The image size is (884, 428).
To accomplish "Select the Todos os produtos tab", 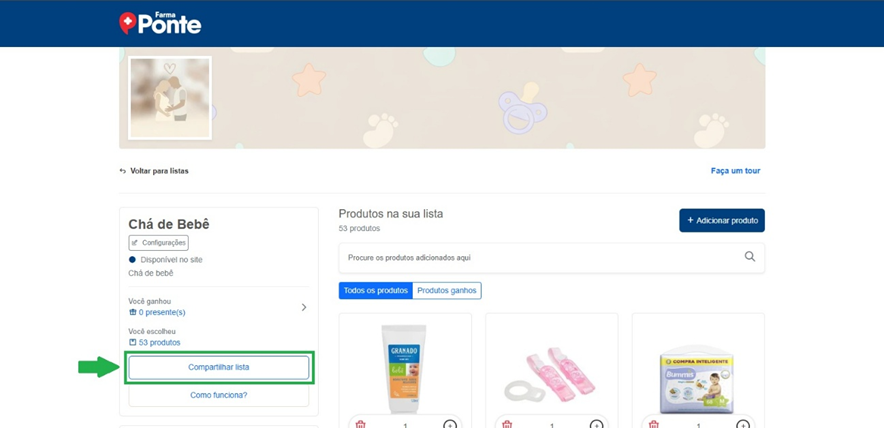I will 375,290.
